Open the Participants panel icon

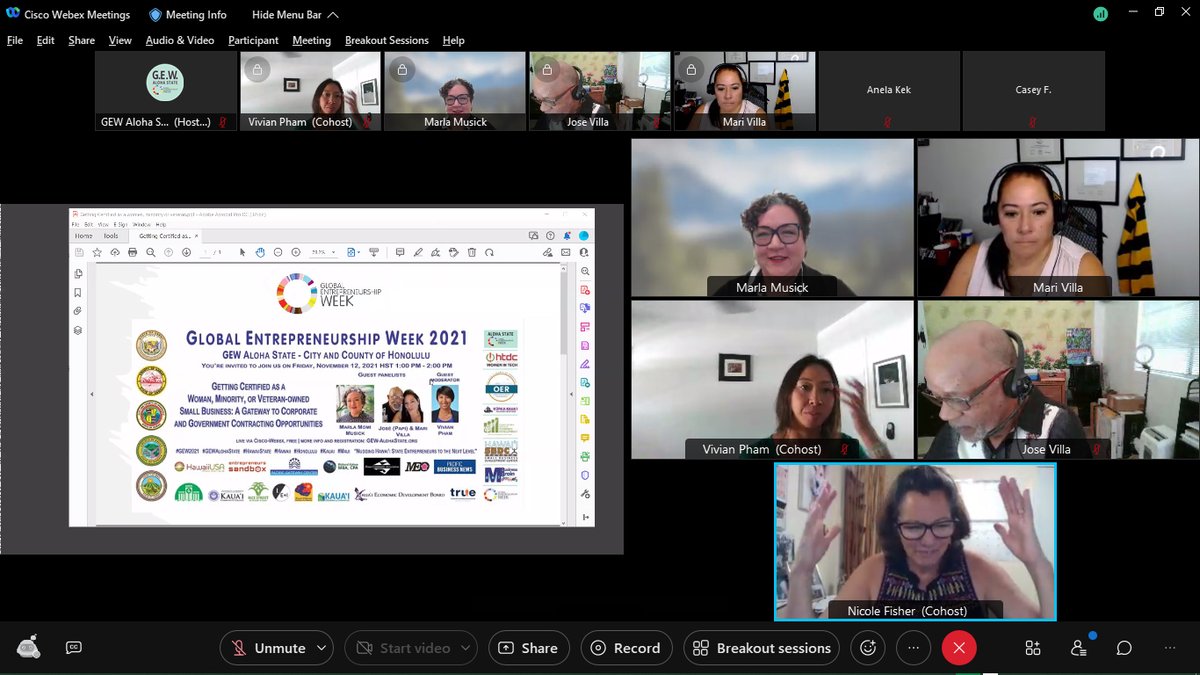point(1079,648)
